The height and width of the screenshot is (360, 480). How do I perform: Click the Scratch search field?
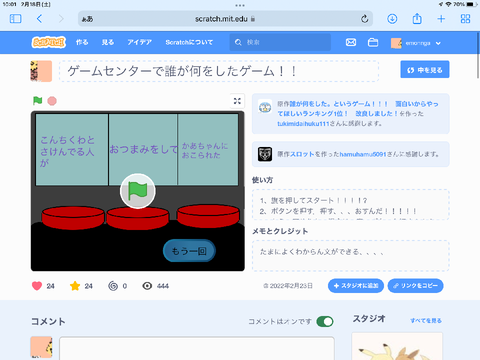click(x=280, y=42)
